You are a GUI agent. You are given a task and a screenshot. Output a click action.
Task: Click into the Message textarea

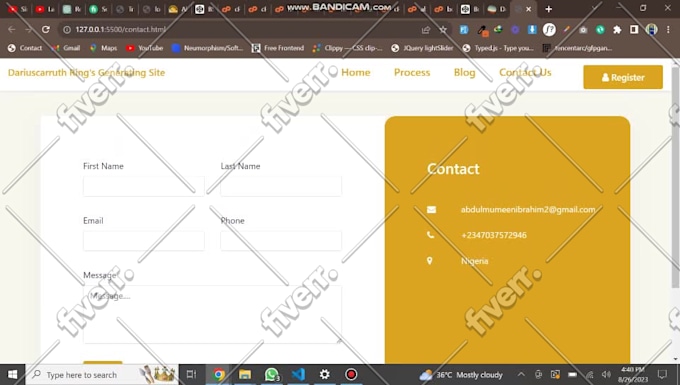pyautogui.click(x=212, y=314)
